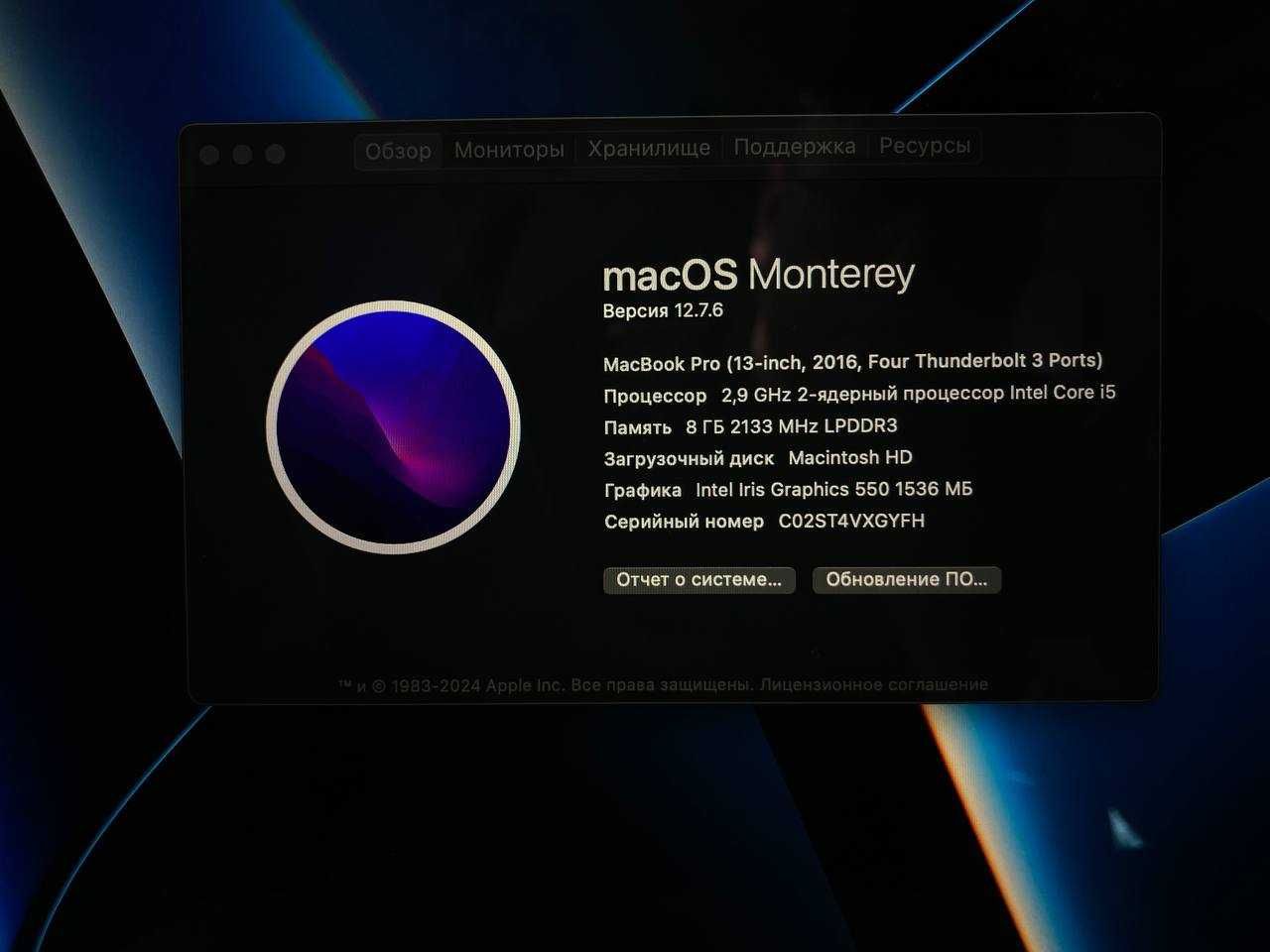Open the Хранилище tab
The width and height of the screenshot is (1270, 952).
pos(649,148)
